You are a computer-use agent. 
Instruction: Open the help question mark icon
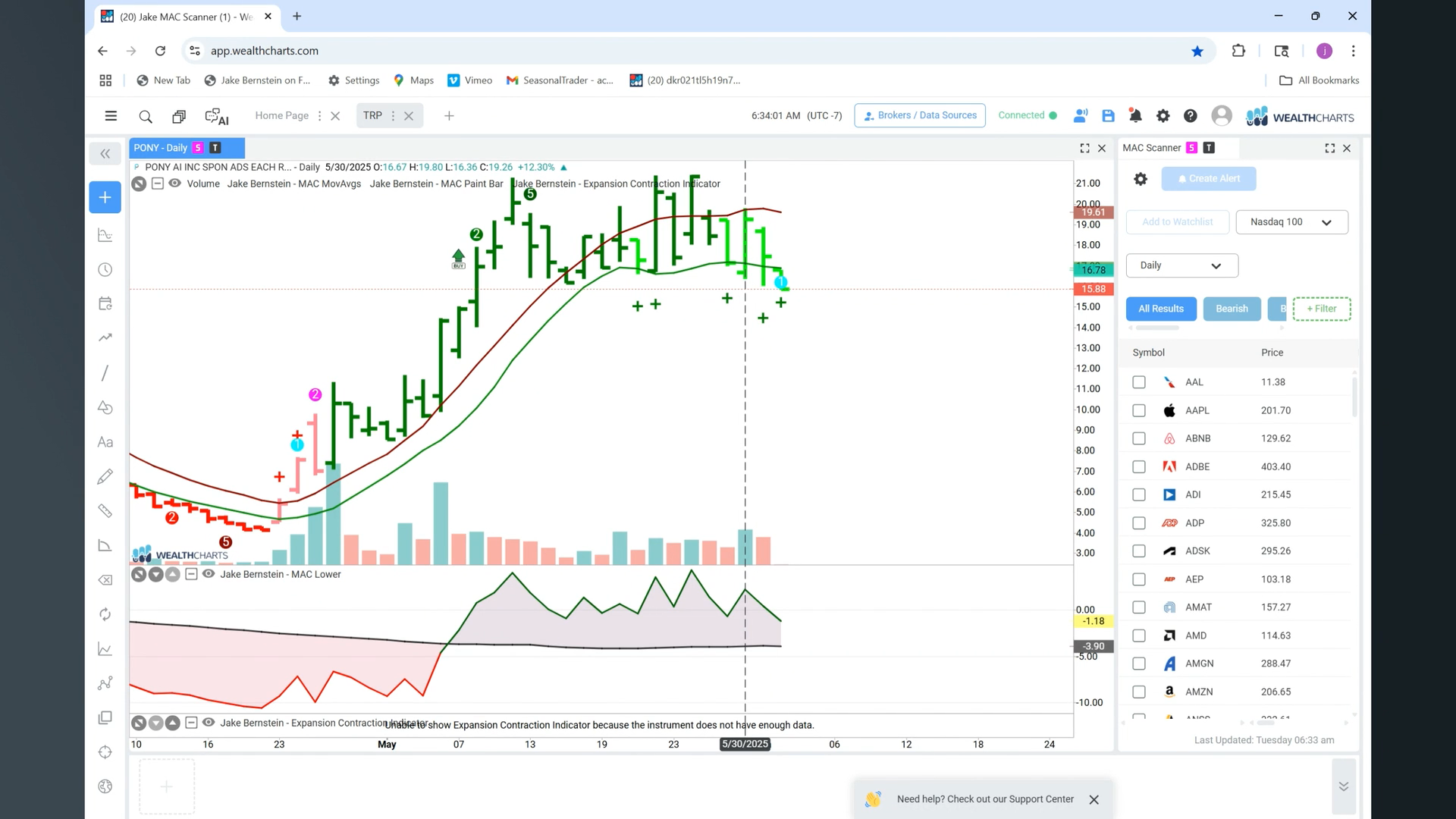[1190, 115]
